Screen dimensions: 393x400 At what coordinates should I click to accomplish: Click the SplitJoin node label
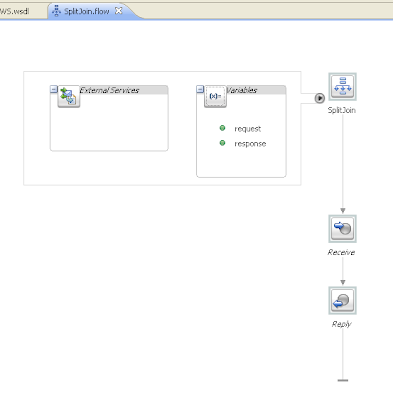(342, 110)
